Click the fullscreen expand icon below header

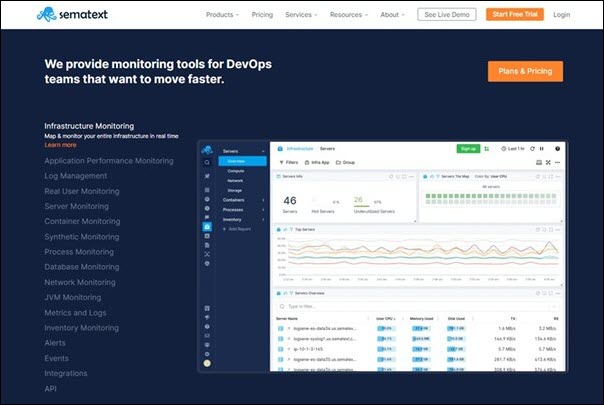coord(548,163)
